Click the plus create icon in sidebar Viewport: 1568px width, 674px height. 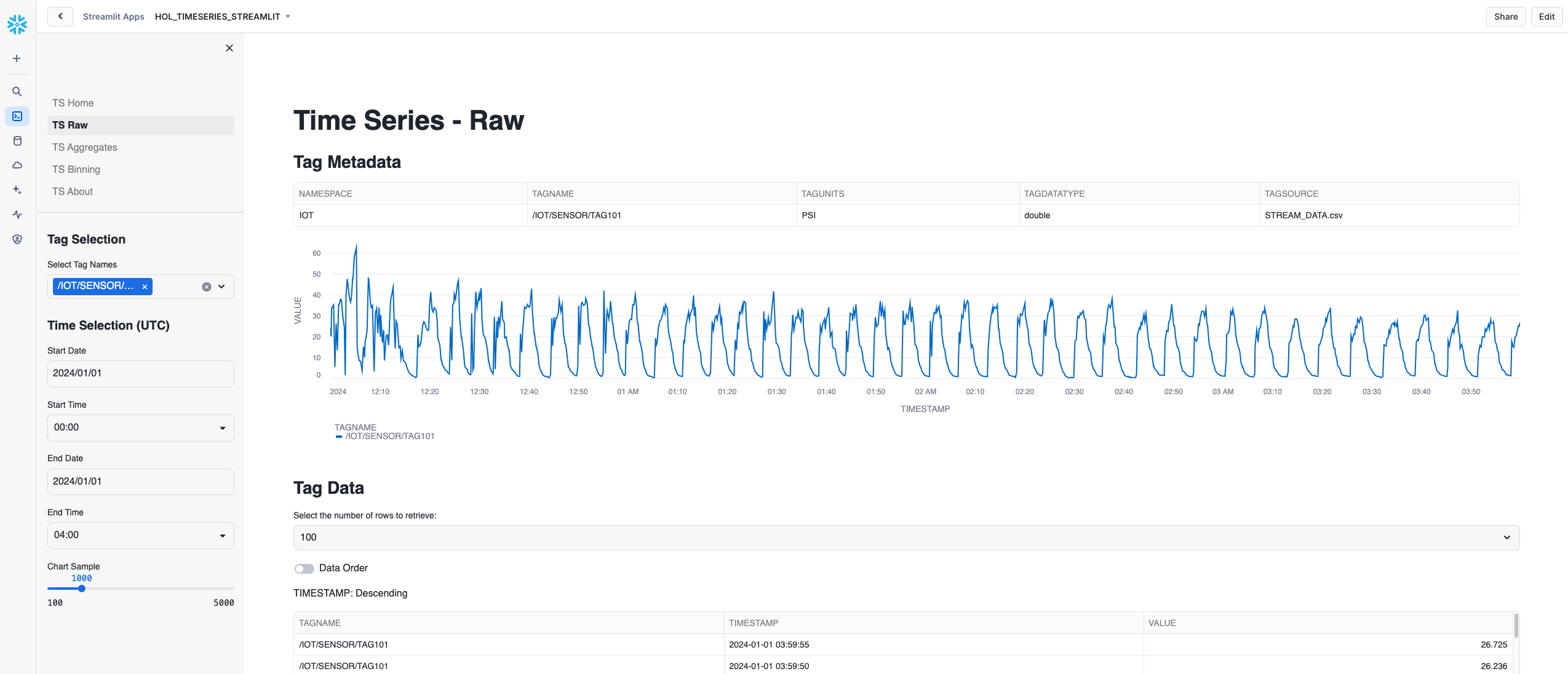tap(17, 58)
